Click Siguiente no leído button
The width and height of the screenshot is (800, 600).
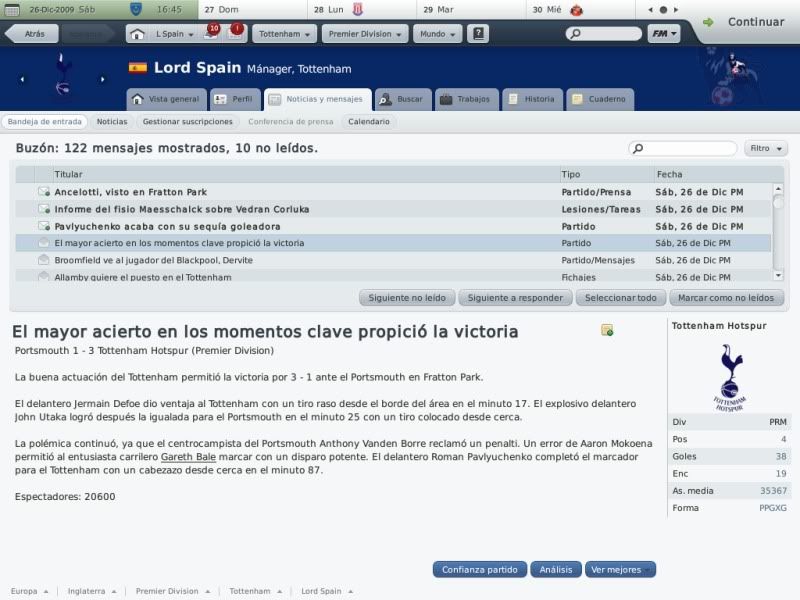coord(407,298)
